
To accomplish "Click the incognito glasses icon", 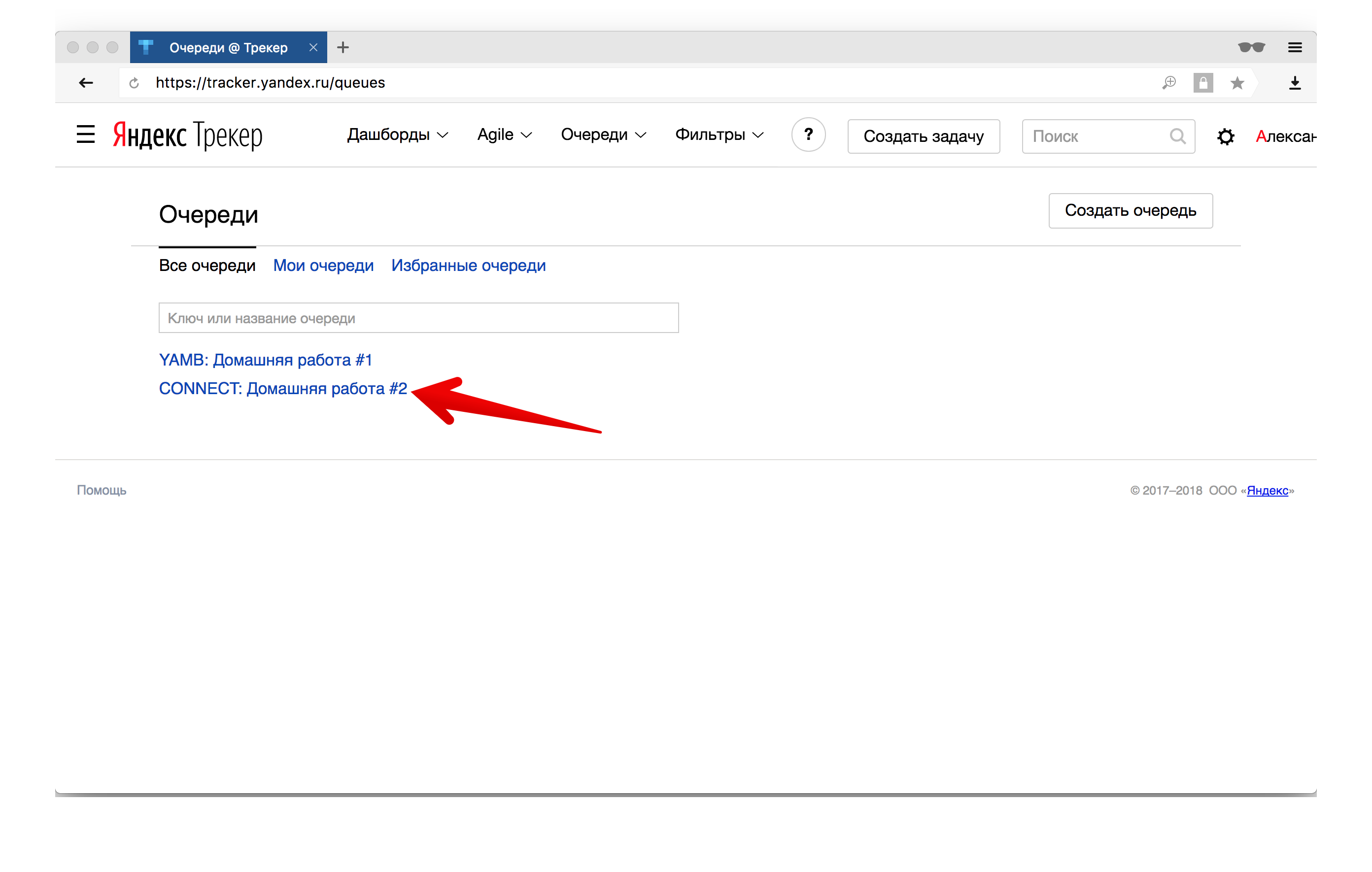I will point(1251,47).
